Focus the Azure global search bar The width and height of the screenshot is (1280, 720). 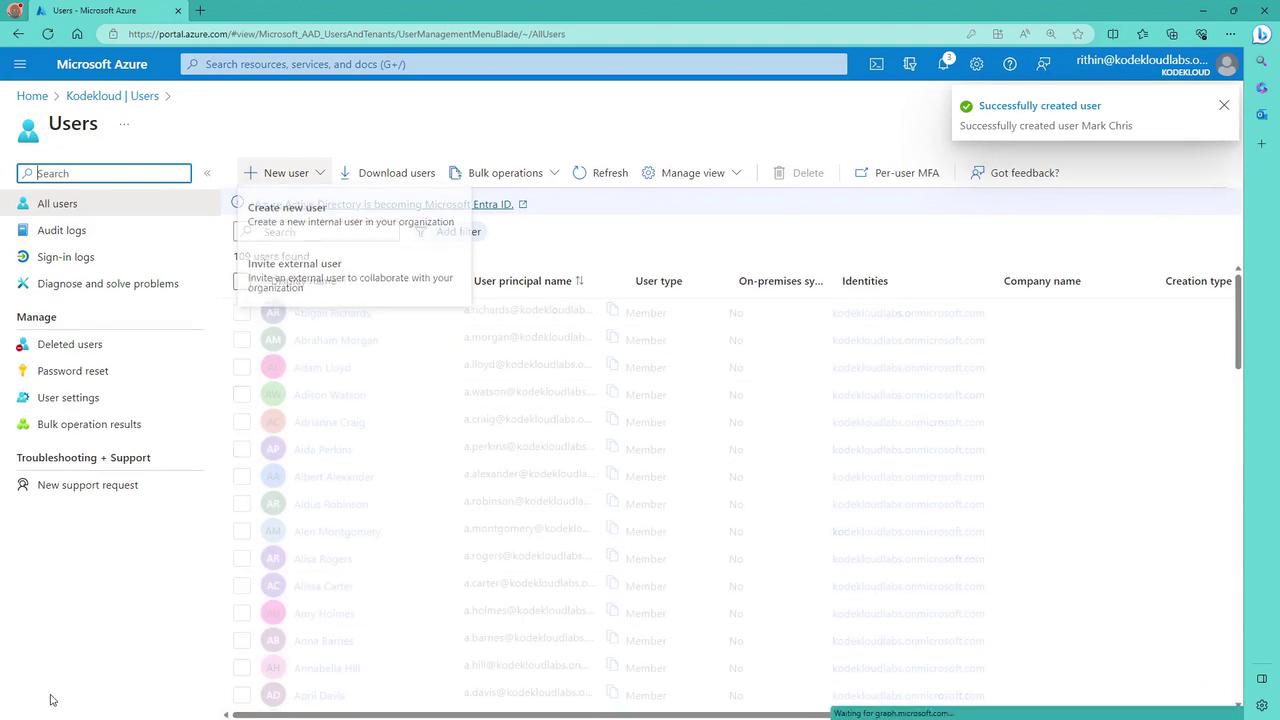pyautogui.click(x=514, y=64)
